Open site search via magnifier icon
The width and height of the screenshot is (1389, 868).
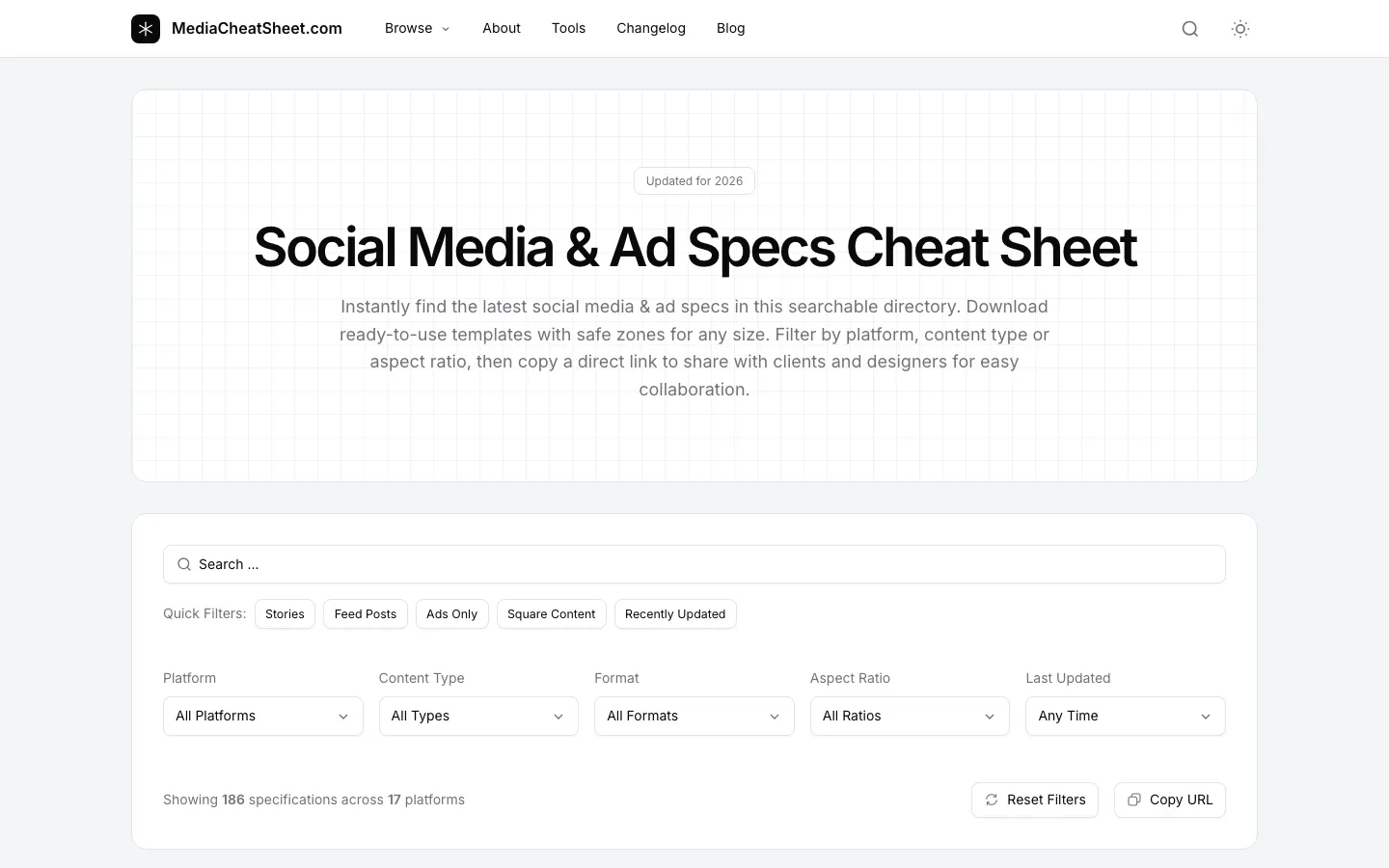1189,29
